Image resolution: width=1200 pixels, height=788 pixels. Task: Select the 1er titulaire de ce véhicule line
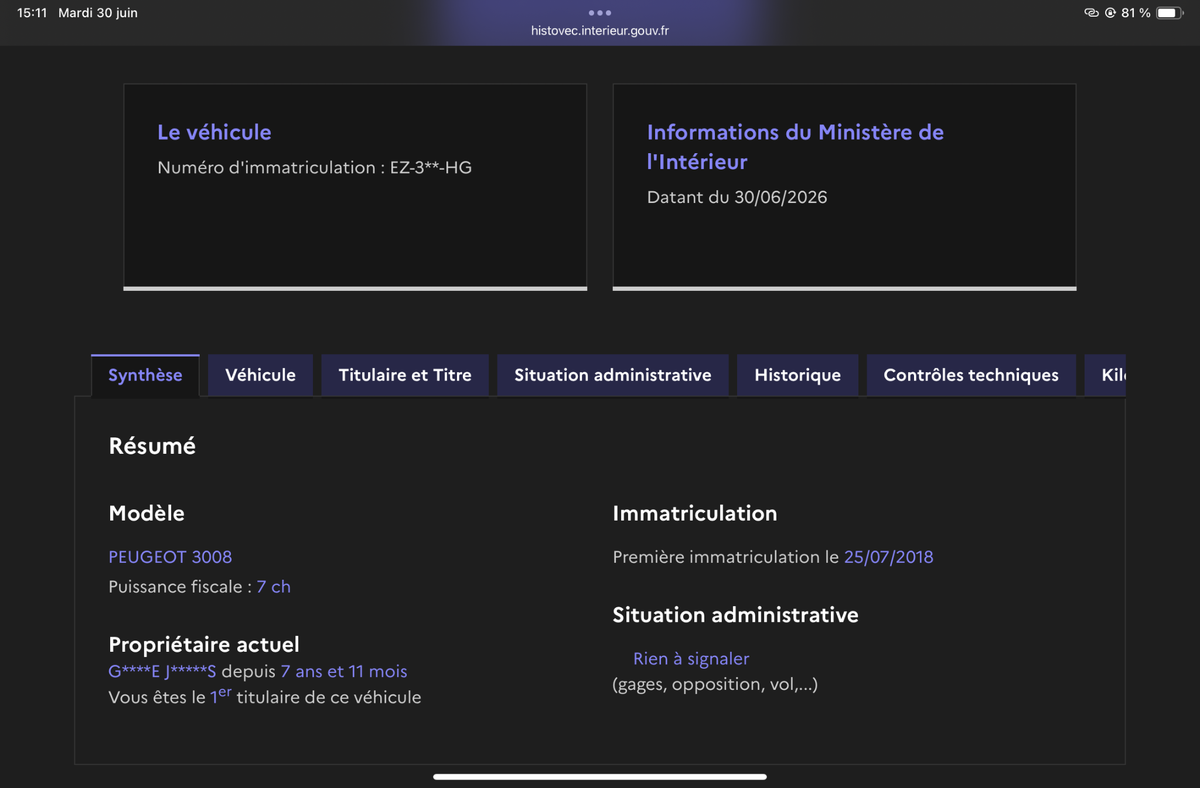click(265, 696)
